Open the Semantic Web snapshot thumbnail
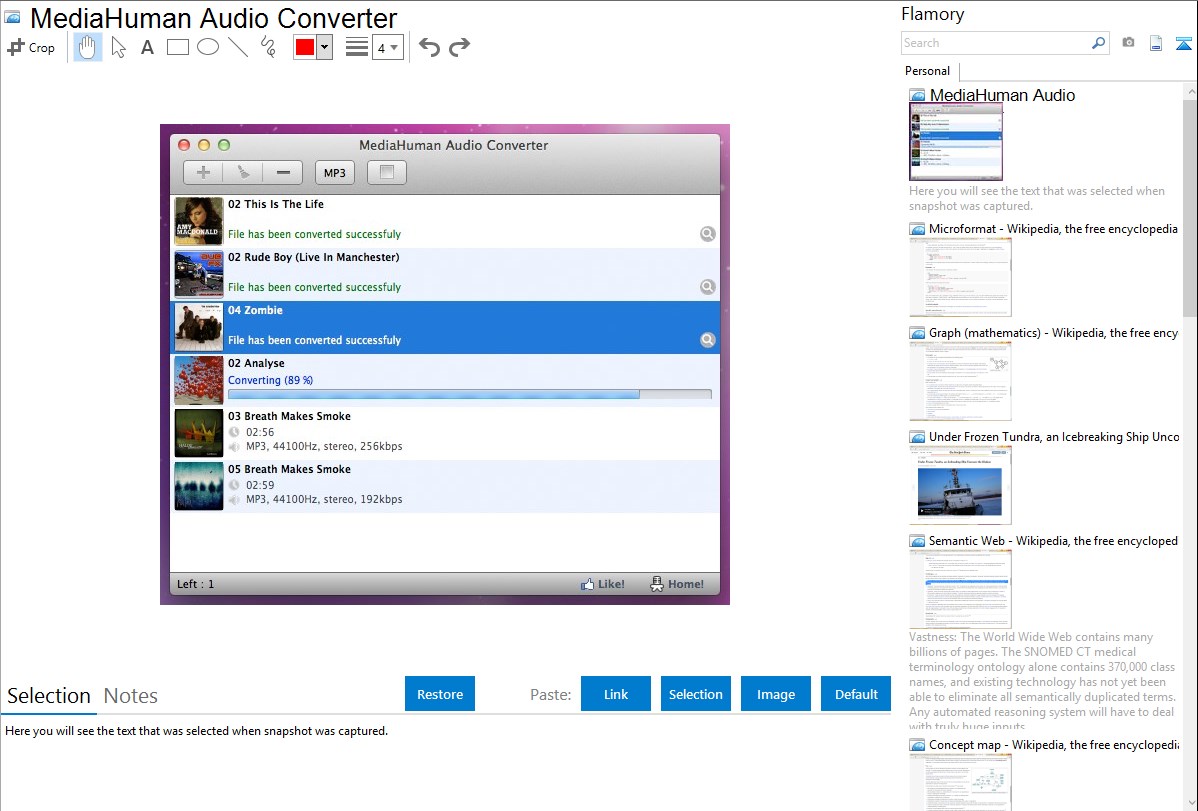Image resolution: width=1198 pixels, height=811 pixels. pyautogui.click(x=960, y=589)
